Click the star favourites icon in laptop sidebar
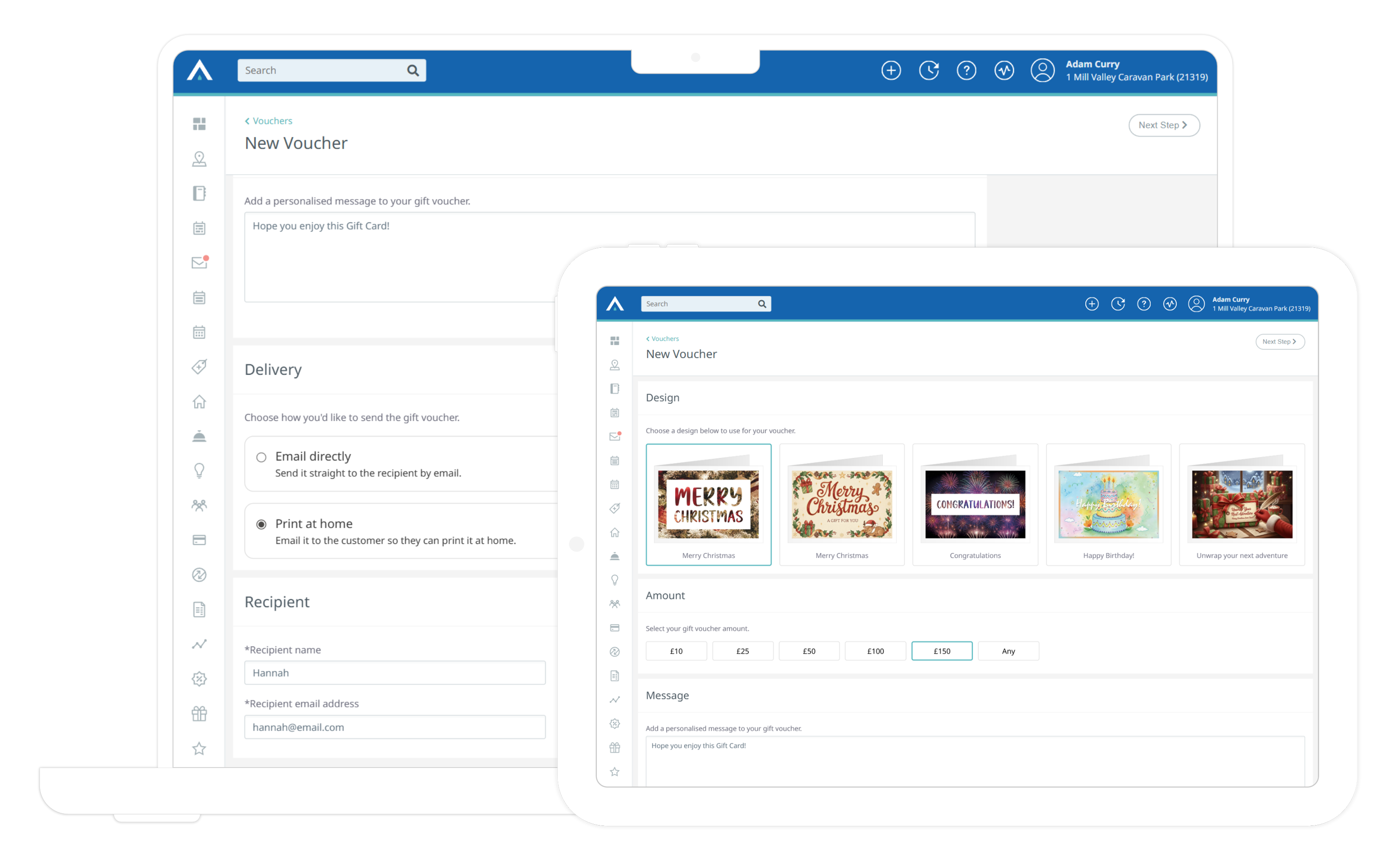This screenshot has height=862, width=1400. pos(199,748)
